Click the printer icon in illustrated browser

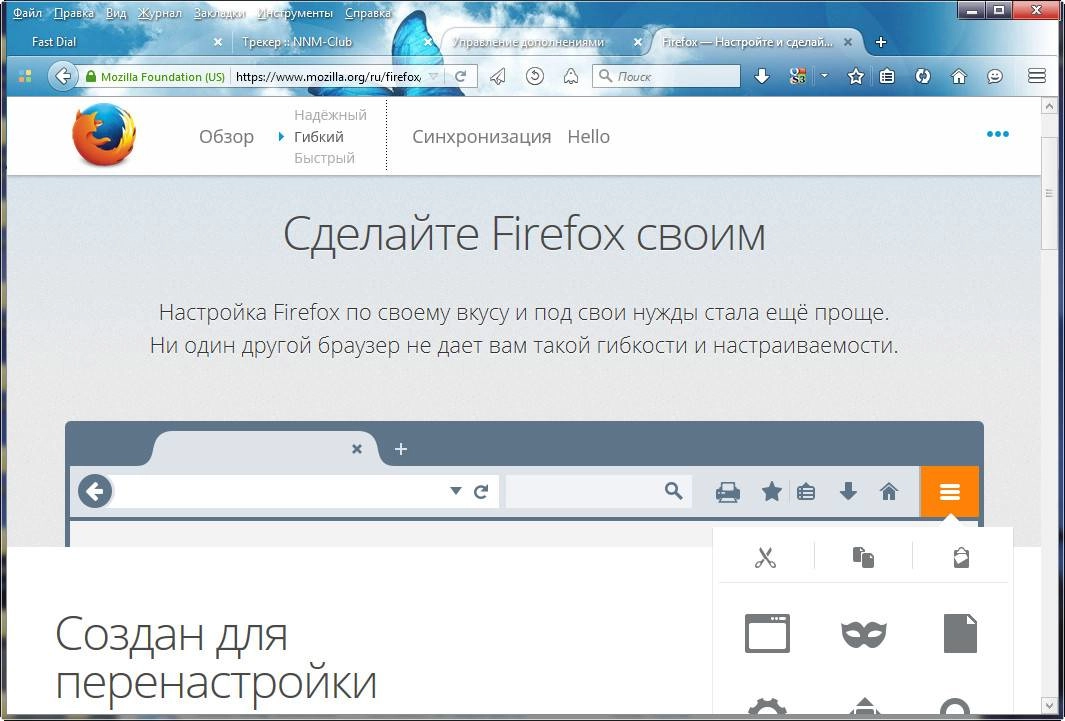click(727, 492)
